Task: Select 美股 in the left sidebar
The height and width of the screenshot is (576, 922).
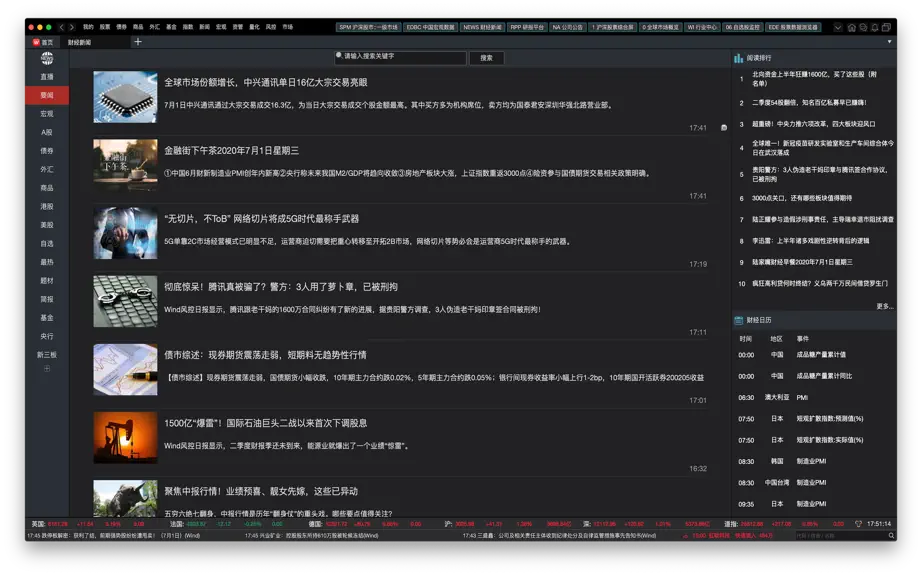Action: click(x=47, y=225)
